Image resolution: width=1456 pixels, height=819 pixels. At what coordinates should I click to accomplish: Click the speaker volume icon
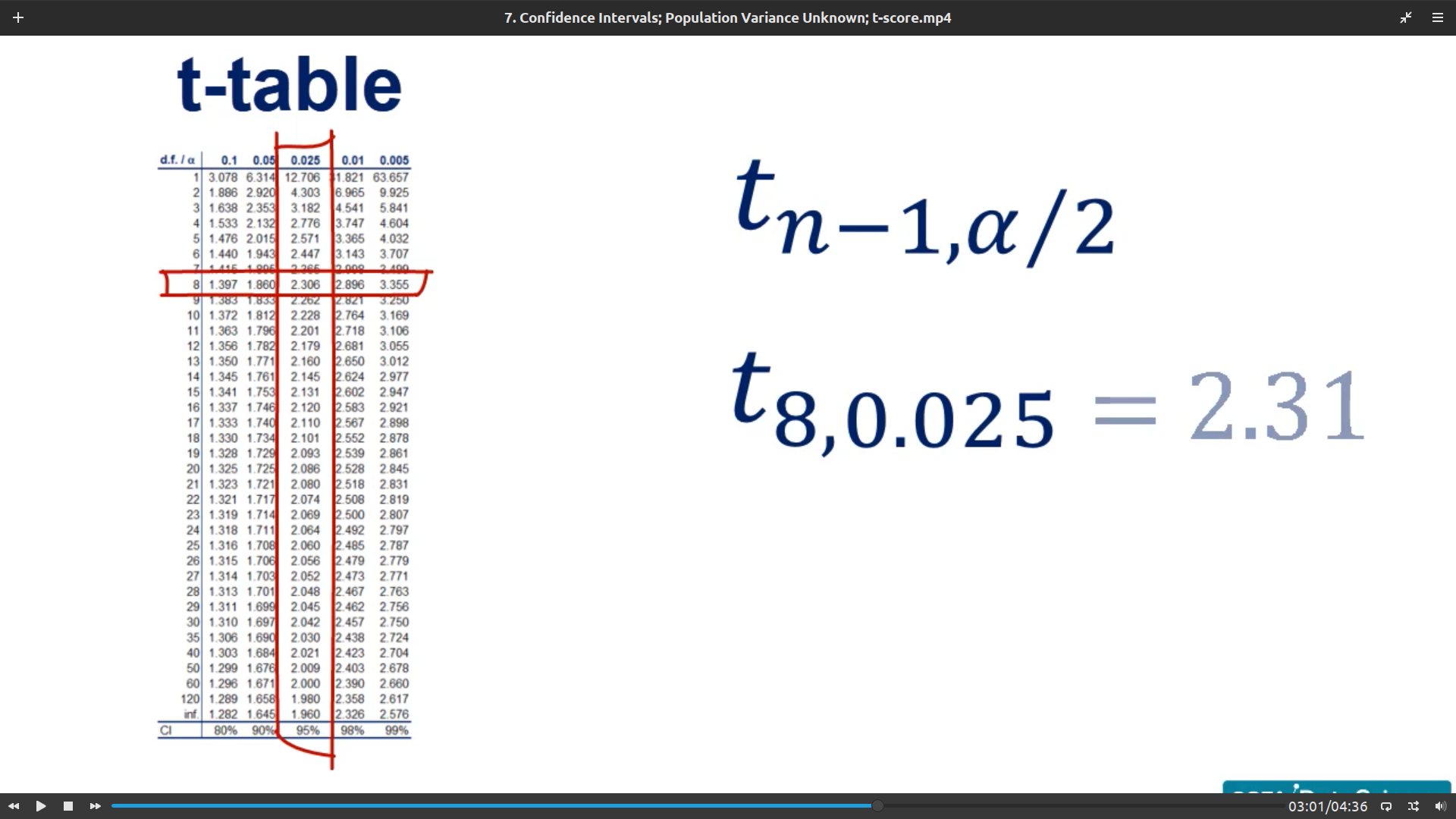pyautogui.click(x=1440, y=806)
